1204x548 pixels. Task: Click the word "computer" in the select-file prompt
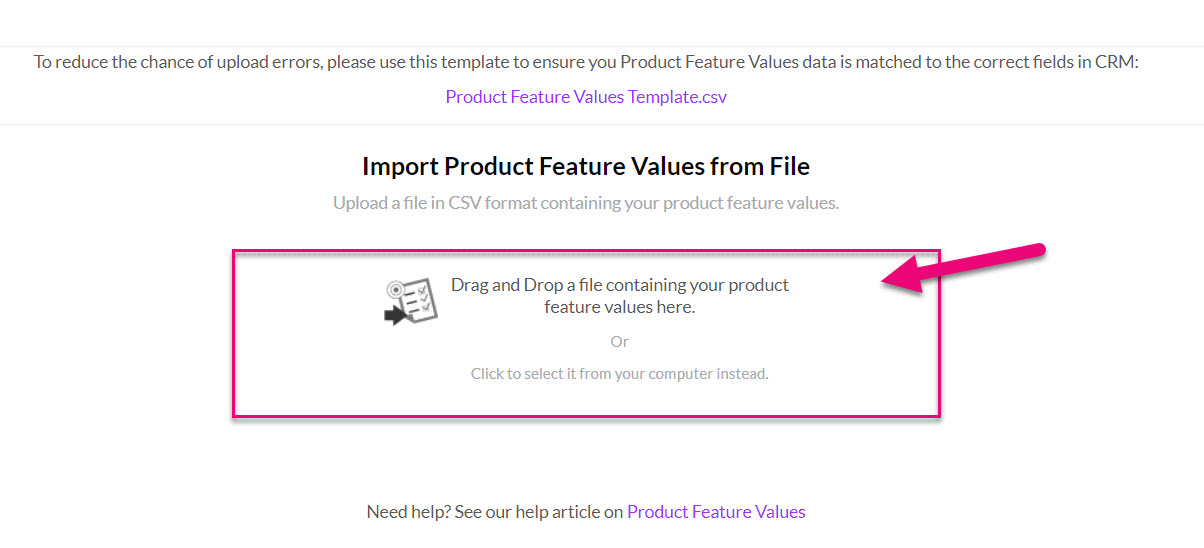(680, 375)
